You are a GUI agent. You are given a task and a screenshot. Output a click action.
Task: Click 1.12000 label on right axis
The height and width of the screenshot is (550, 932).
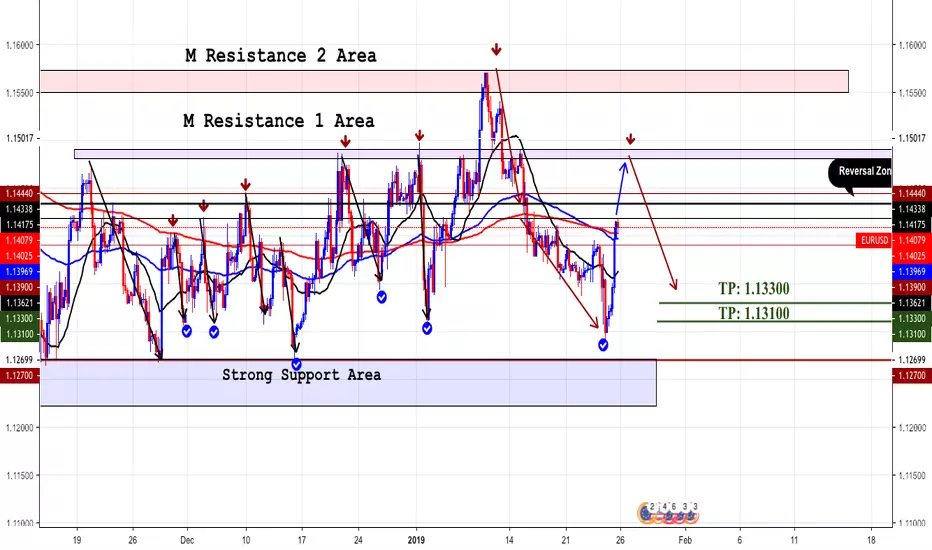tap(912, 428)
